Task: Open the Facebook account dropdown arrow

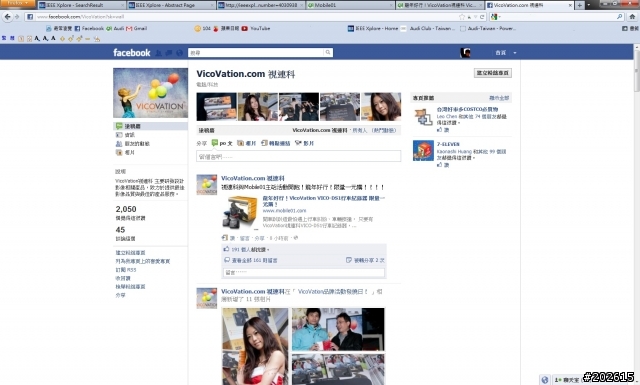Action: (x=515, y=53)
